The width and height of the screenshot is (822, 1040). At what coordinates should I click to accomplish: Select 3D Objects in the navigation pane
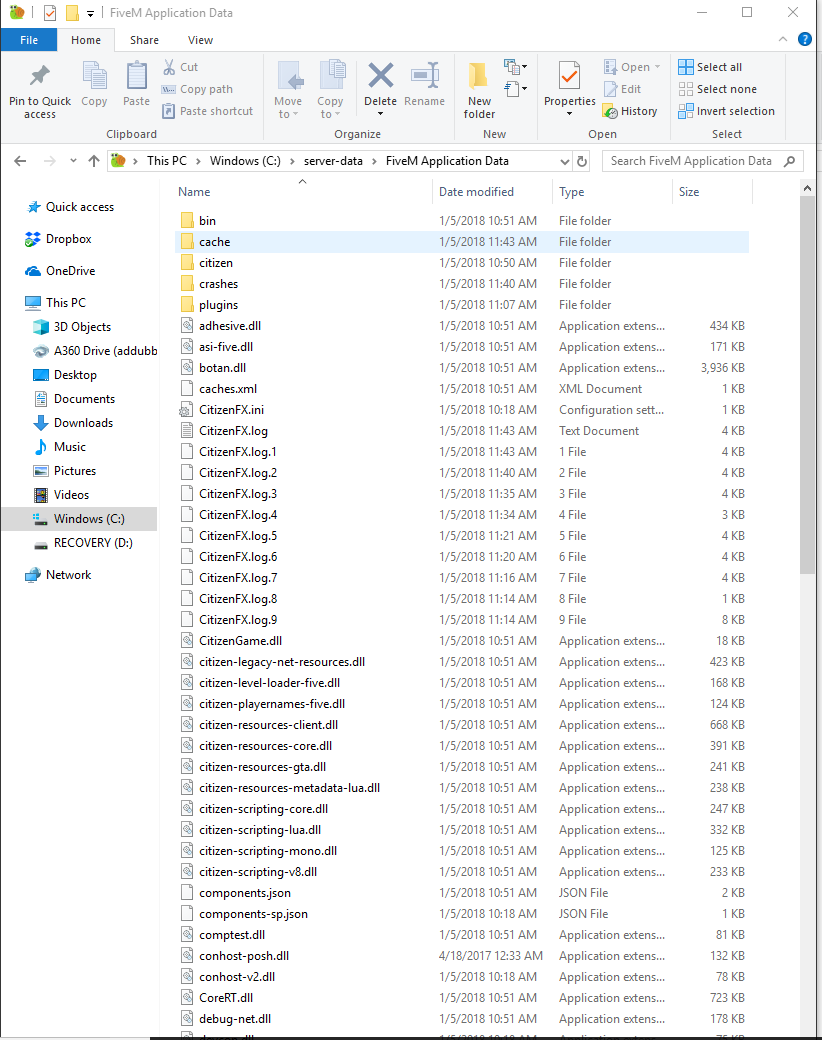point(82,327)
